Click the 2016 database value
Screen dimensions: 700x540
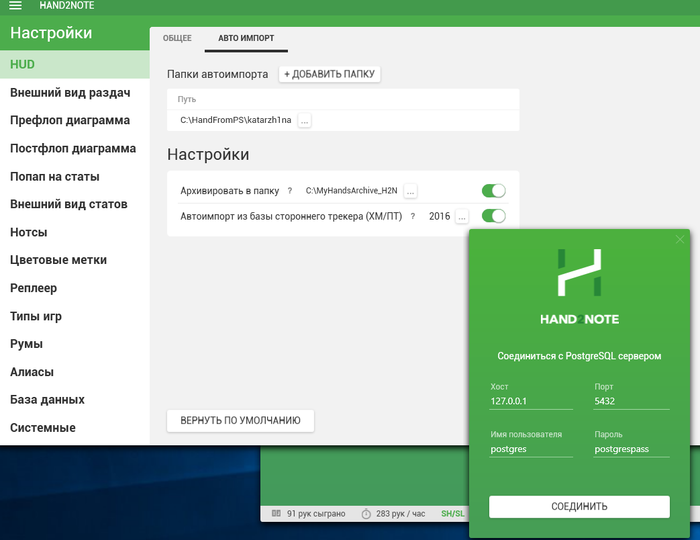pyautogui.click(x=439, y=216)
